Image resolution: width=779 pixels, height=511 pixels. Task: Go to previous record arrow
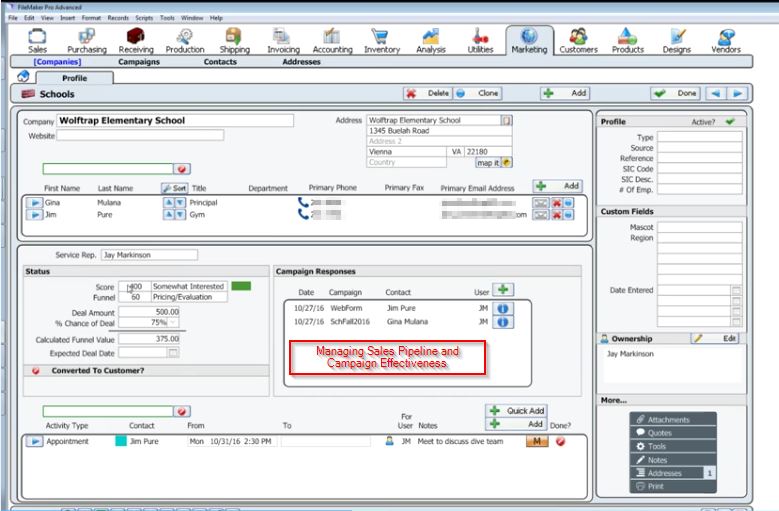(x=715, y=93)
